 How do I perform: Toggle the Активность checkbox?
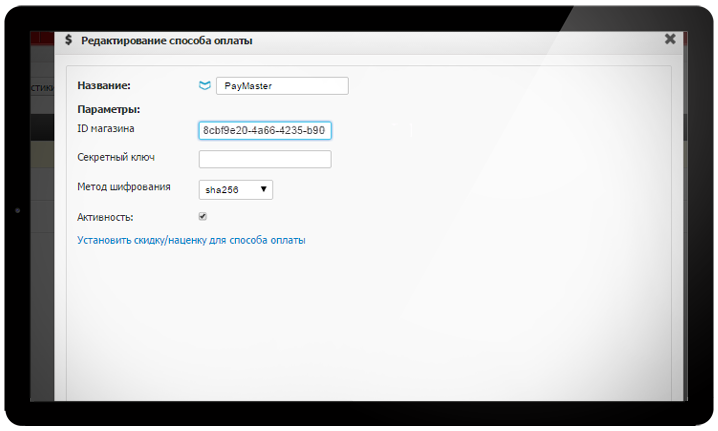coord(203,216)
